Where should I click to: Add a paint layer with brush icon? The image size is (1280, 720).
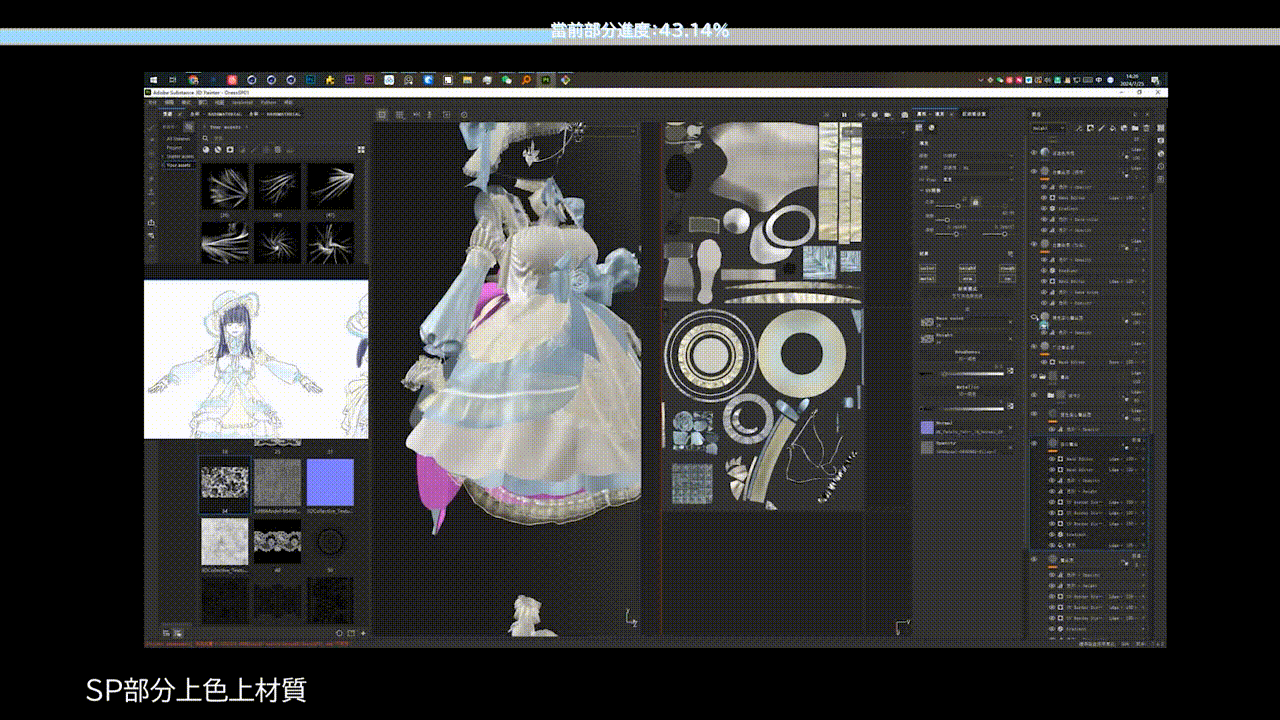1102,128
